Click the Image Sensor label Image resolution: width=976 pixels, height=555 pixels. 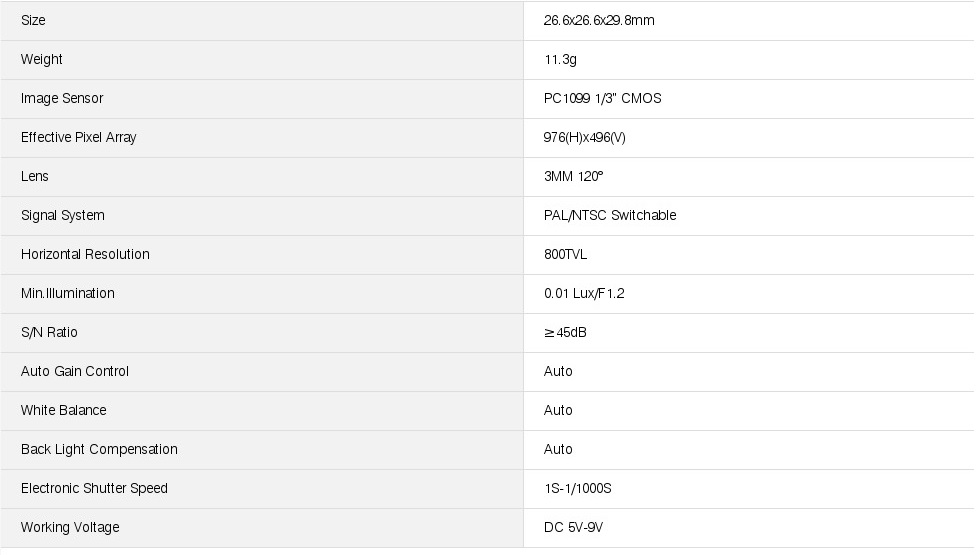click(x=62, y=98)
